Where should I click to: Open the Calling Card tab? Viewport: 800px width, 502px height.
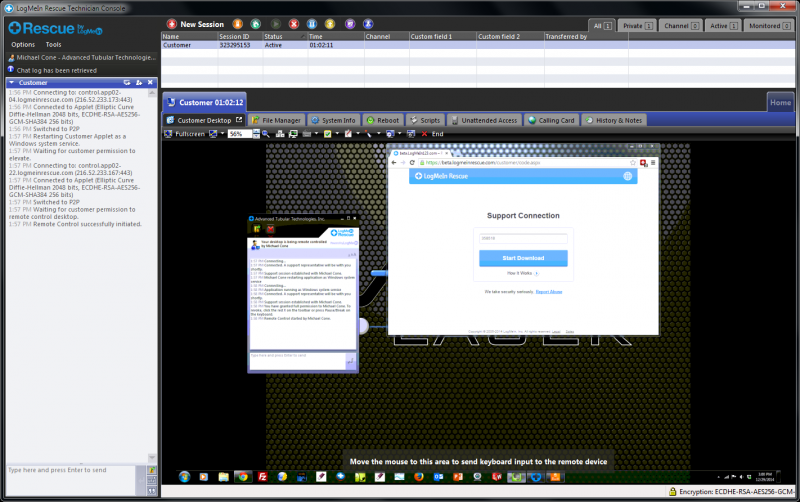pyautogui.click(x=552, y=120)
